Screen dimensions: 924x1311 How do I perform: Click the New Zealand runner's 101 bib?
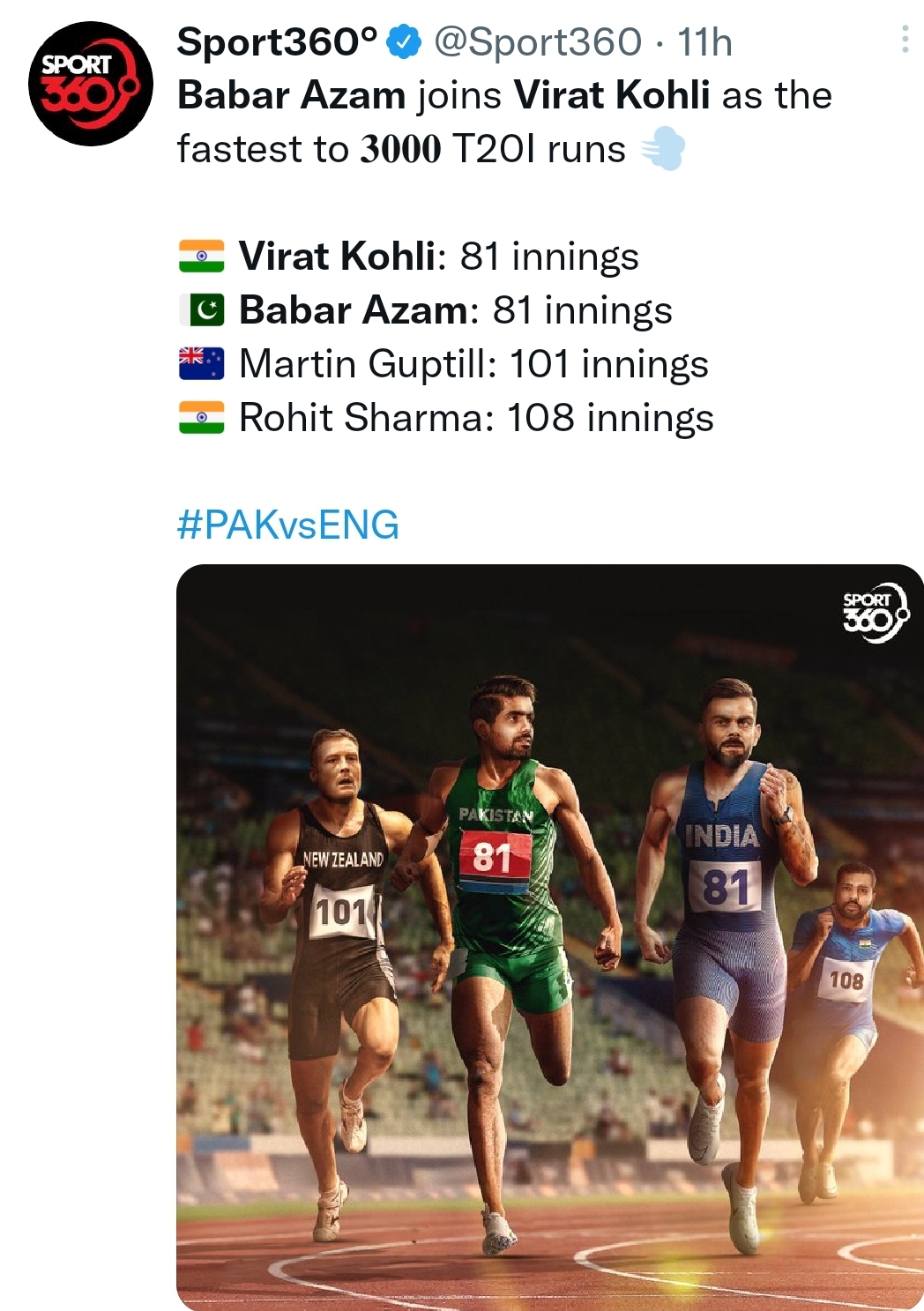345,911
